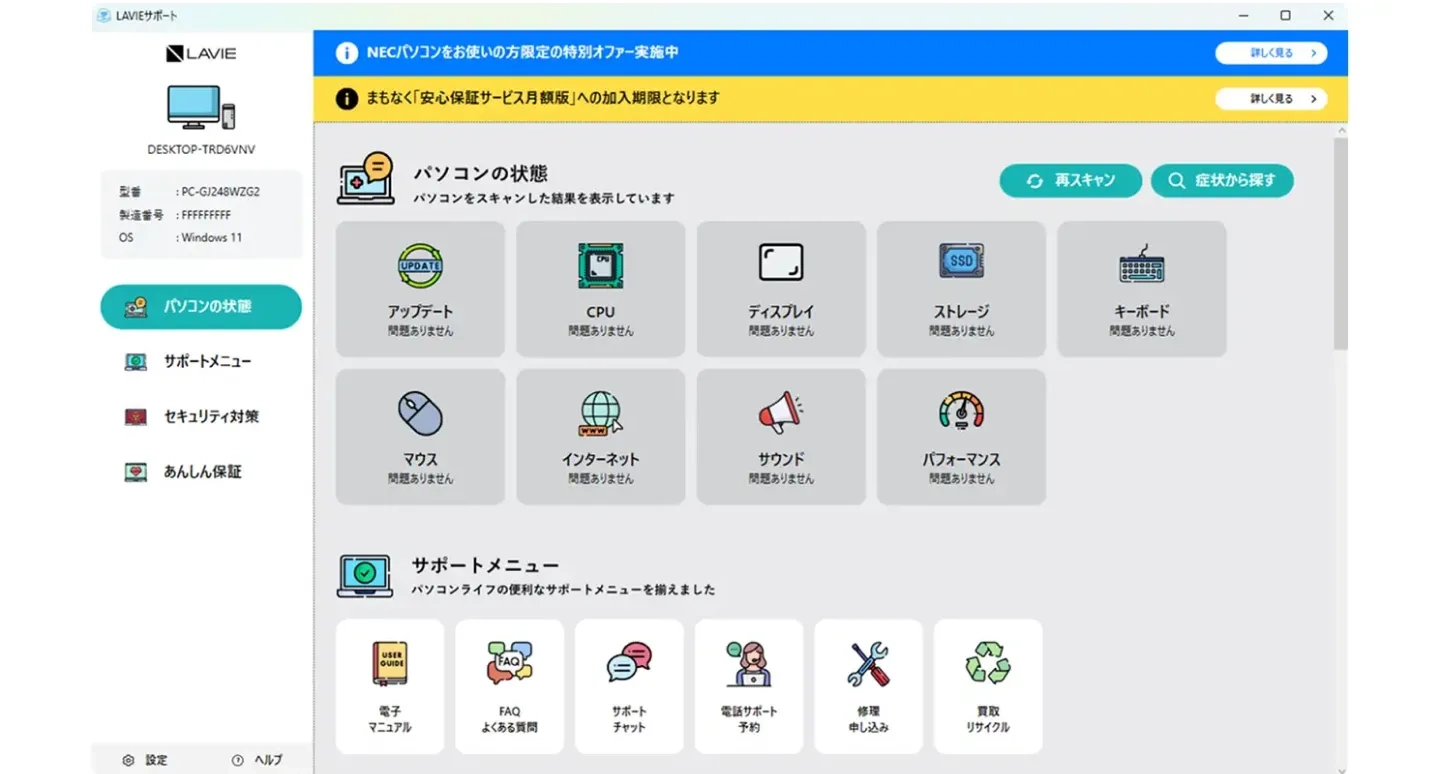Open the アップデート status tile
Screen dimensions: 1440x774
pyautogui.click(x=420, y=289)
